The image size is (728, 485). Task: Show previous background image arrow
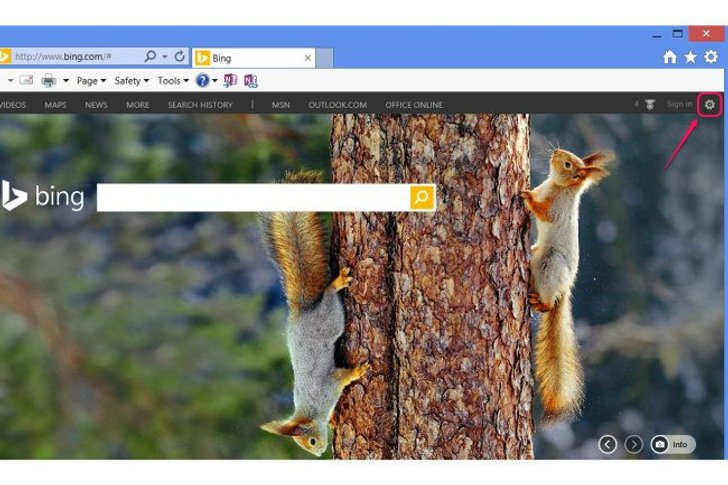(x=608, y=444)
